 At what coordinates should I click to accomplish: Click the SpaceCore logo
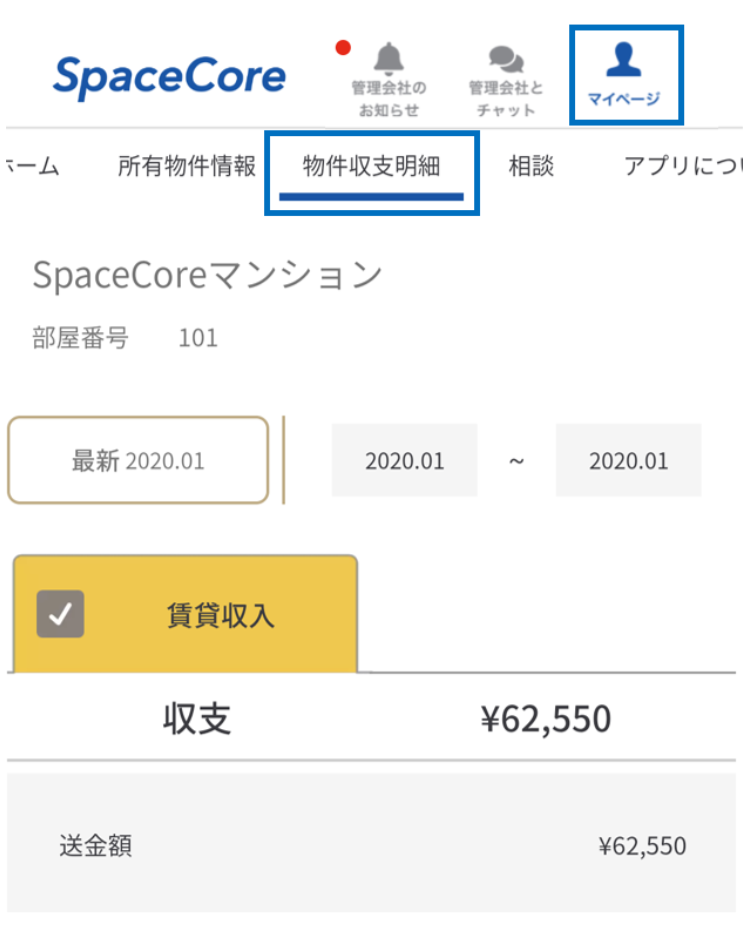pyautogui.click(x=169, y=77)
